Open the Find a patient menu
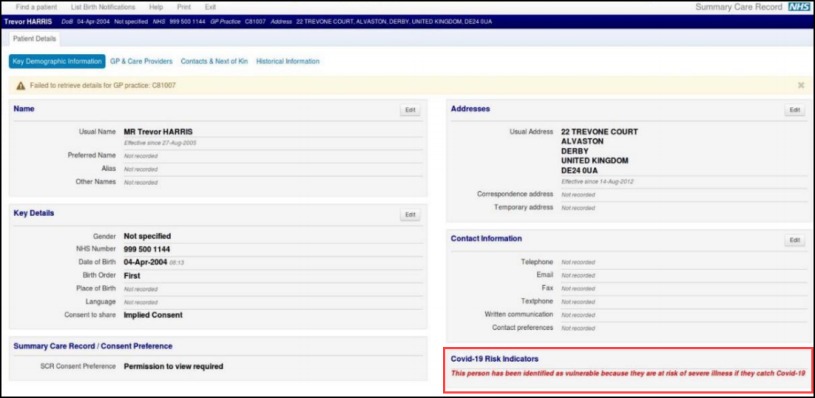Viewport: 815px width, 398px height. tap(36, 7)
